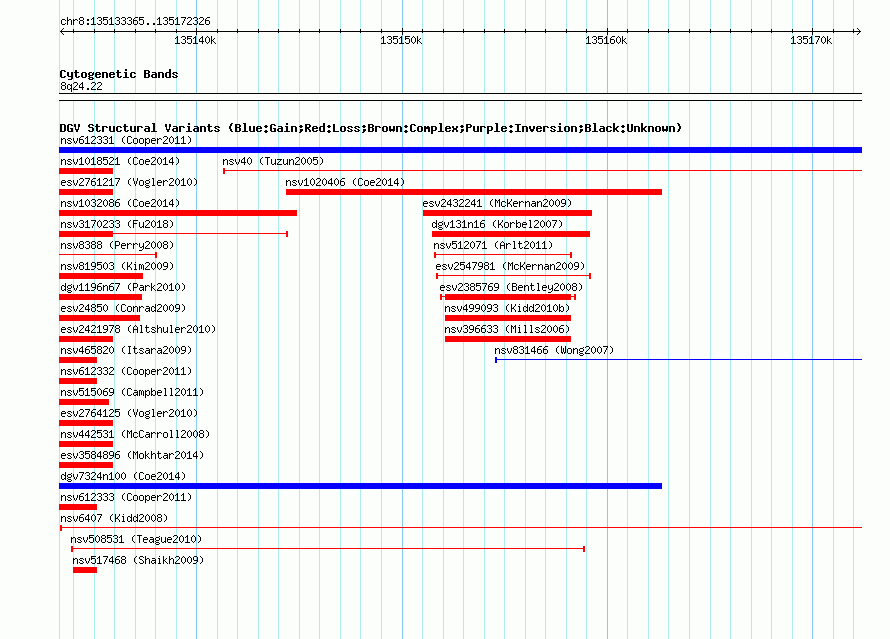The image size is (890, 639).
Task: Click the red loss bar for nsv1020406
Action: pos(474,192)
